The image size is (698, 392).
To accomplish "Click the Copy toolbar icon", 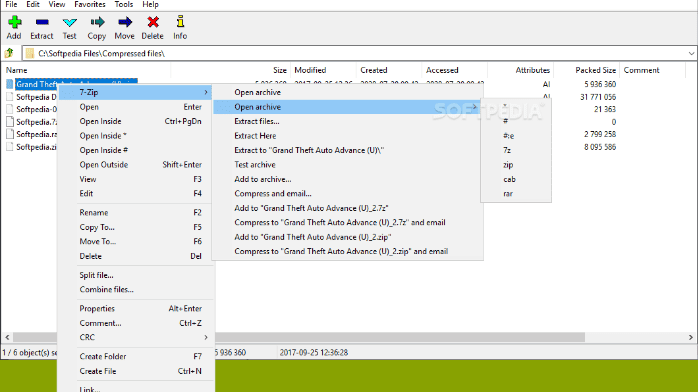I will pos(97,22).
